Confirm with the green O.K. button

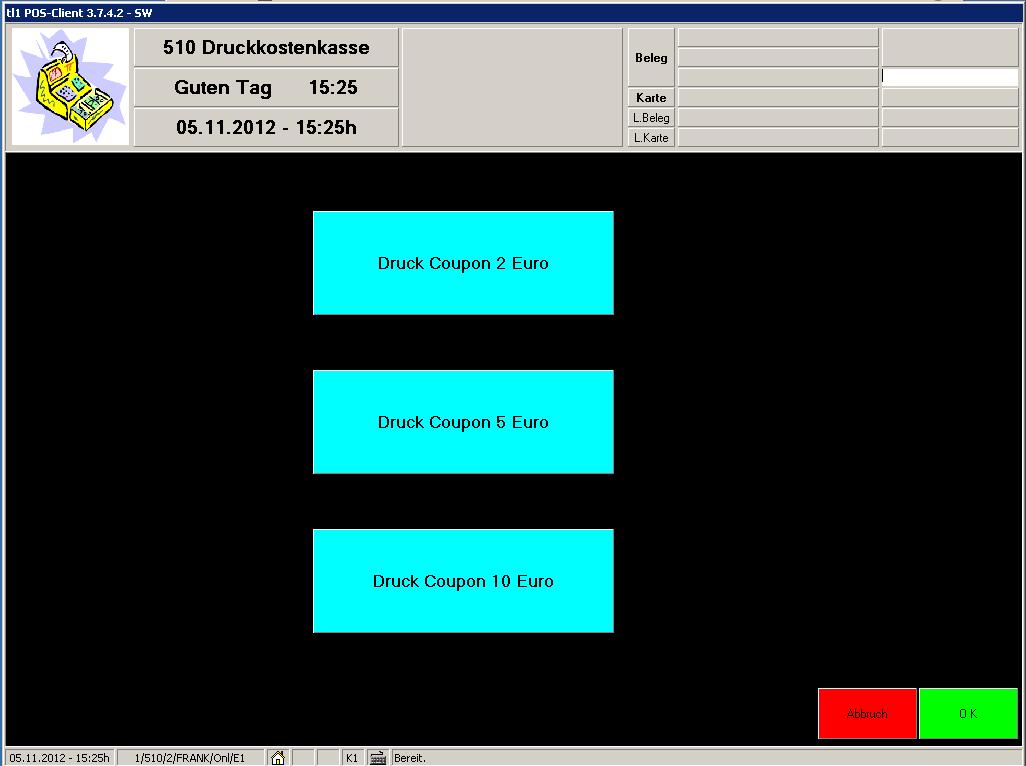[968, 714]
